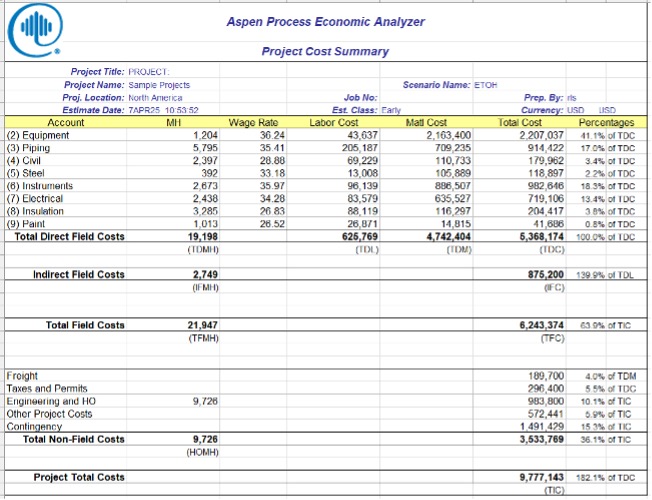Click the 'MH' column header
Screen dimensions: 652x500
[173, 122]
